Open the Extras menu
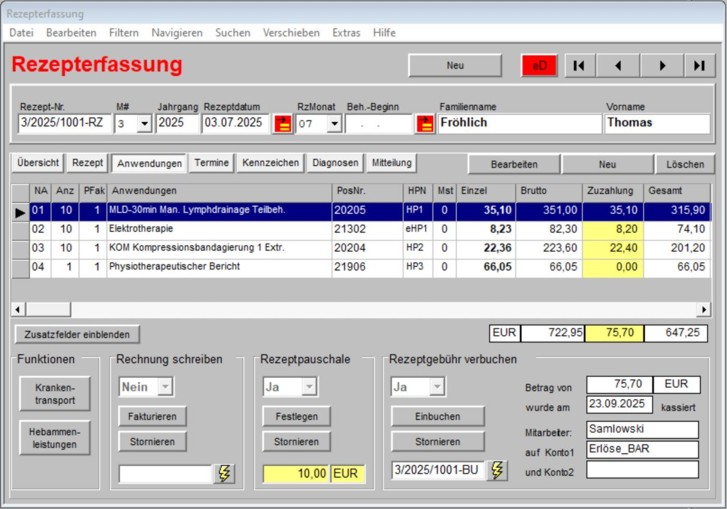 pos(346,33)
